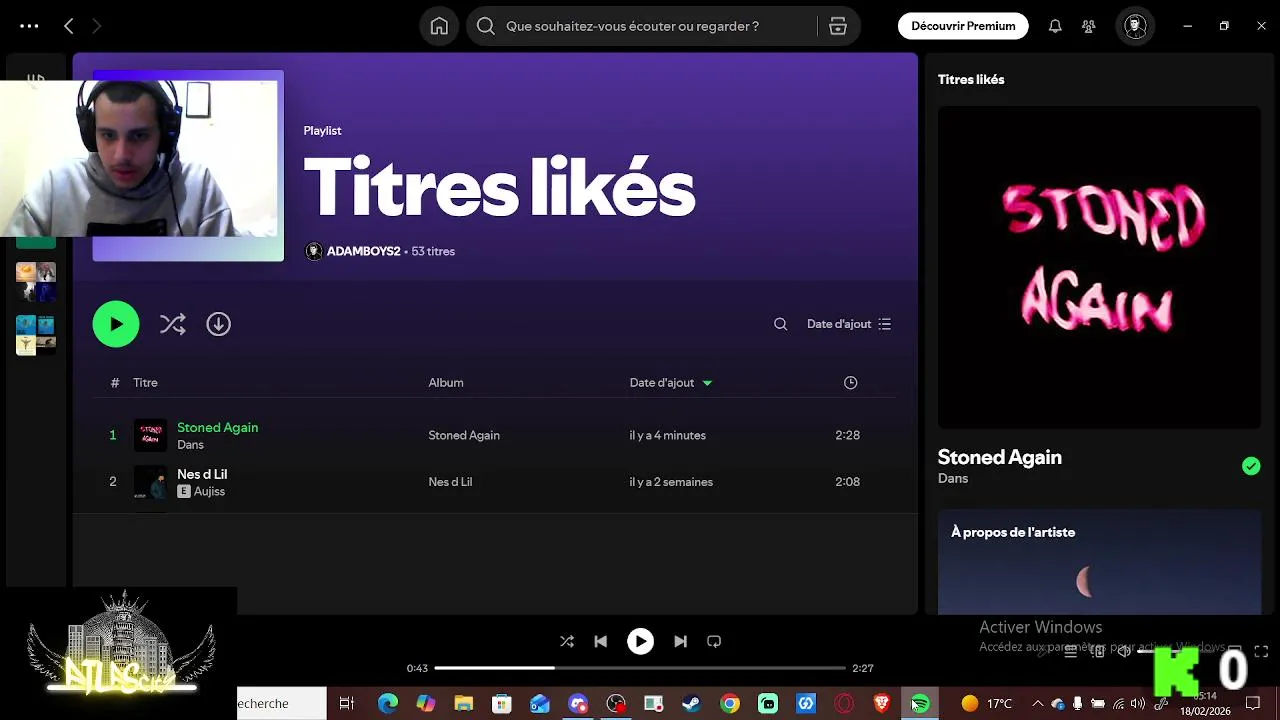This screenshot has width=1280, height=720.
Task: Seek in the playback progress bar
Action: click(640, 668)
